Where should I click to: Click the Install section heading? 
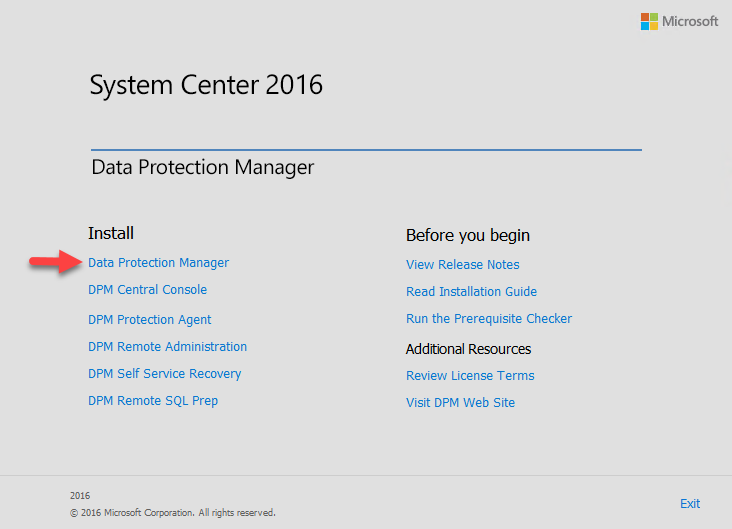point(111,233)
